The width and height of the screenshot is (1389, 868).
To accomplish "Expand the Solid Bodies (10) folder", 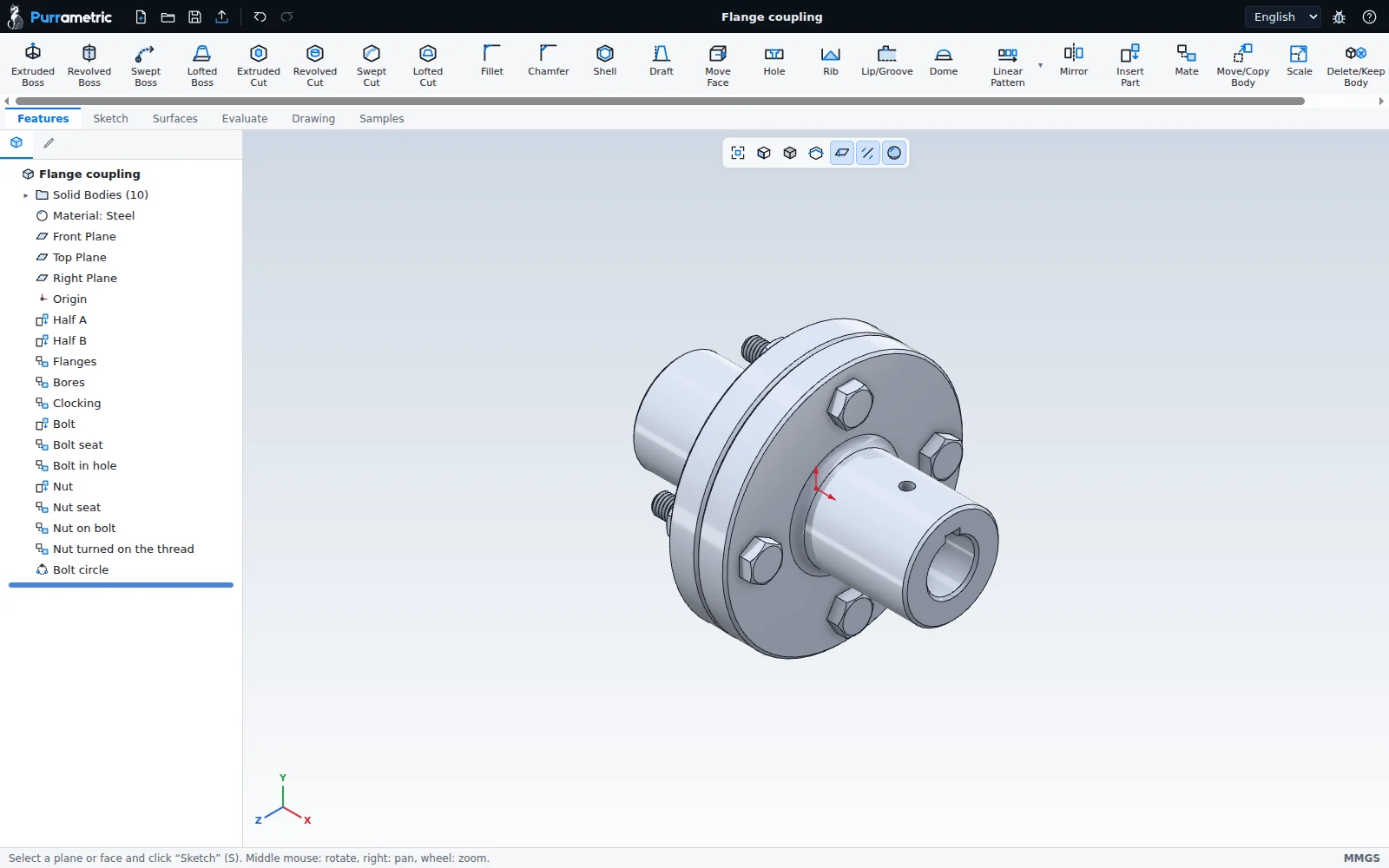I will pyautogui.click(x=26, y=195).
